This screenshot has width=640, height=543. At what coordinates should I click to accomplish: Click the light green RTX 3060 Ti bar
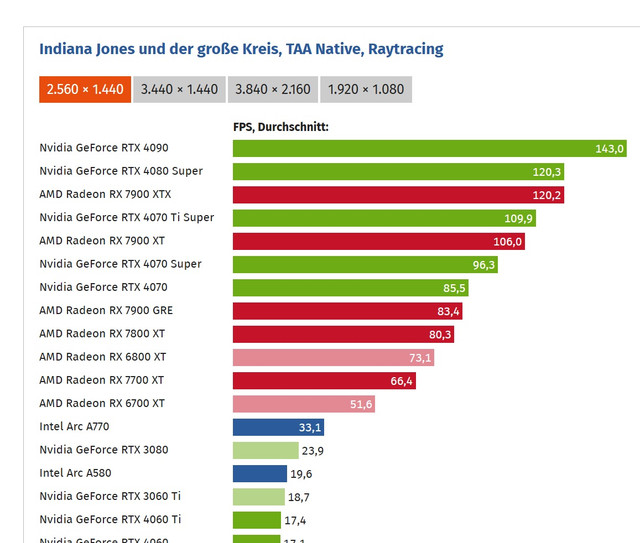point(259,498)
